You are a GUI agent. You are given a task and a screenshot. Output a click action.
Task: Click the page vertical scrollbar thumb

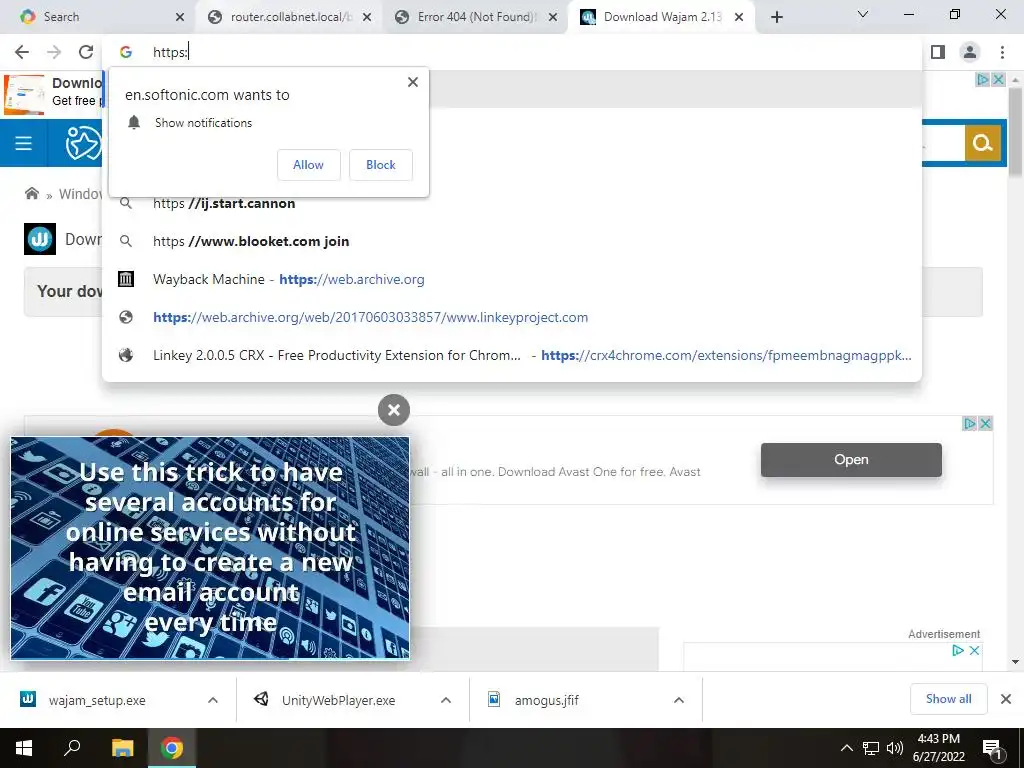[x=1016, y=131]
